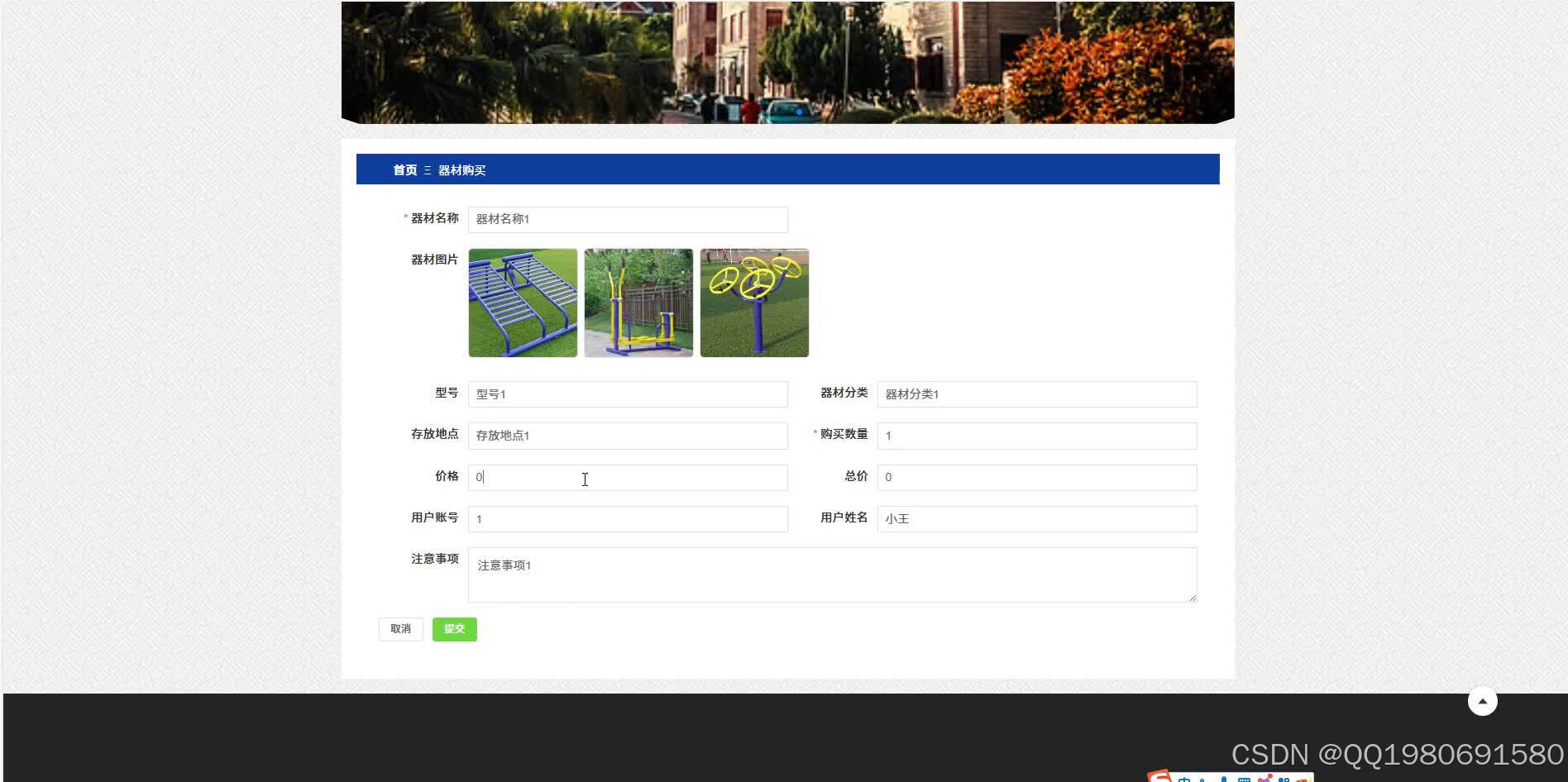Click the first equipment thumbnail showing ladder frame
Image resolution: width=1568 pixels, height=782 pixels.
coord(522,303)
